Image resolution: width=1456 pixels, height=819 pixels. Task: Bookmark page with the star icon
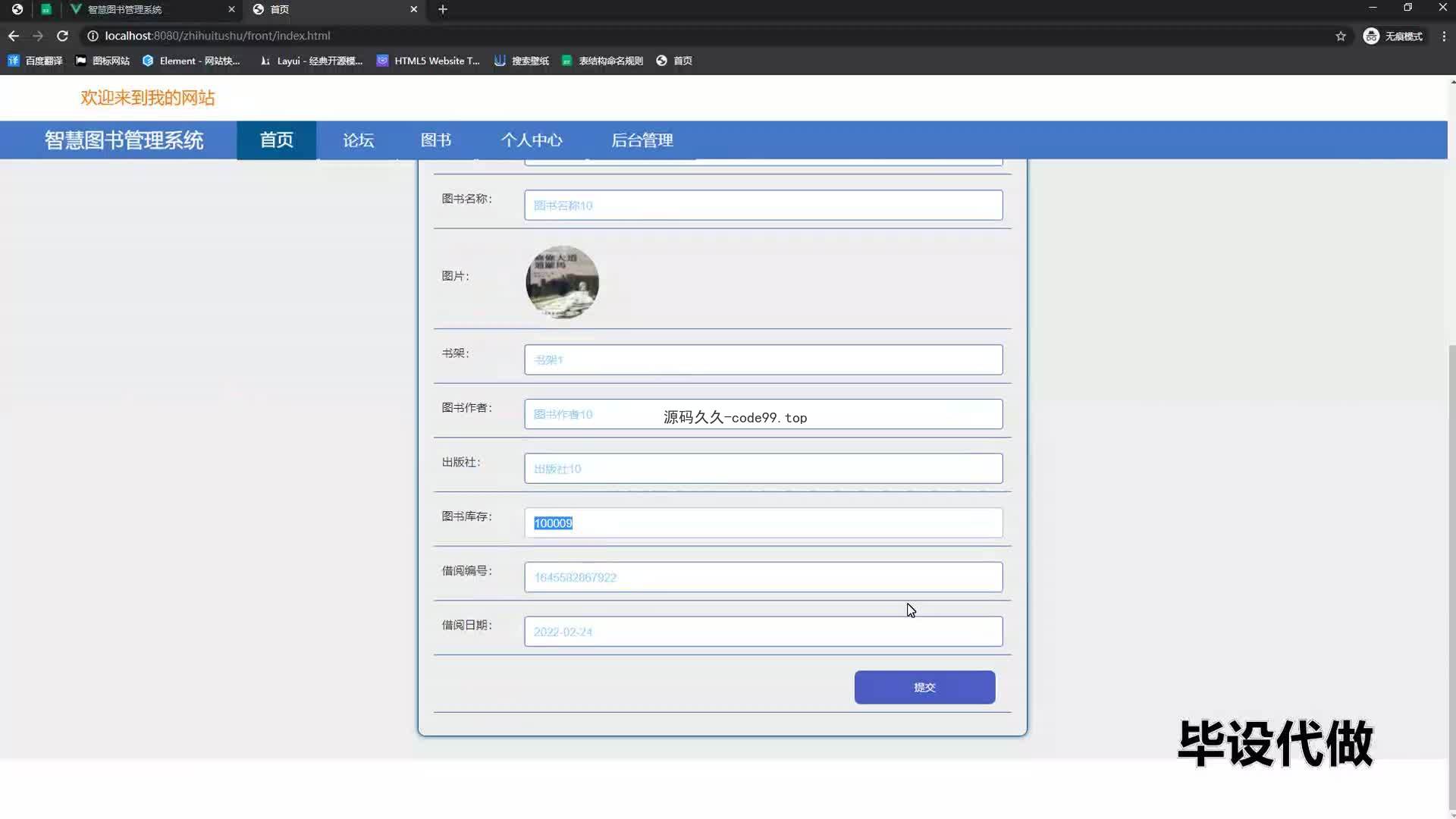pyautogui.click(x=1340, y=36)
